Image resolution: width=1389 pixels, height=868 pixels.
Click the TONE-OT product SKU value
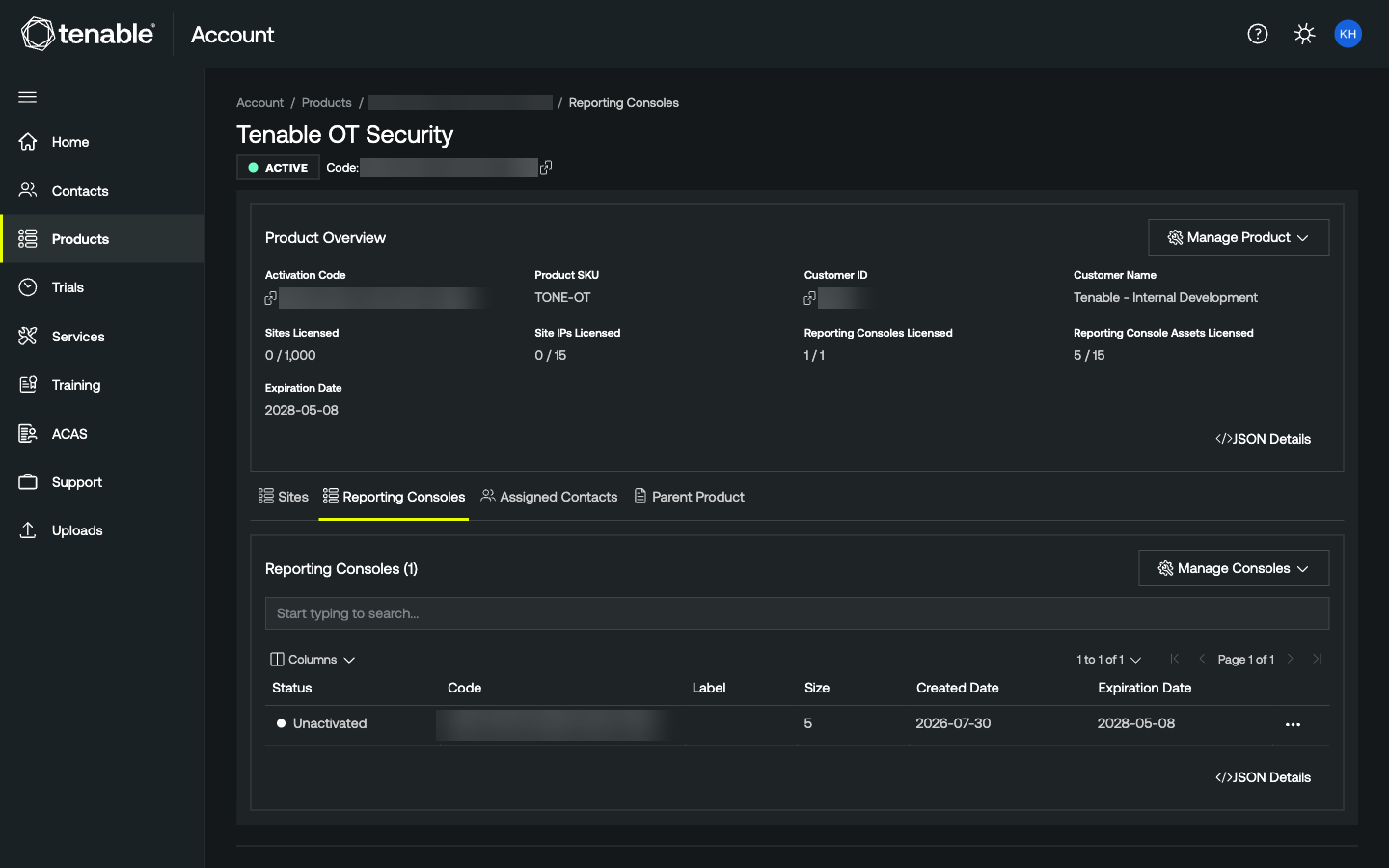(562, 298)
